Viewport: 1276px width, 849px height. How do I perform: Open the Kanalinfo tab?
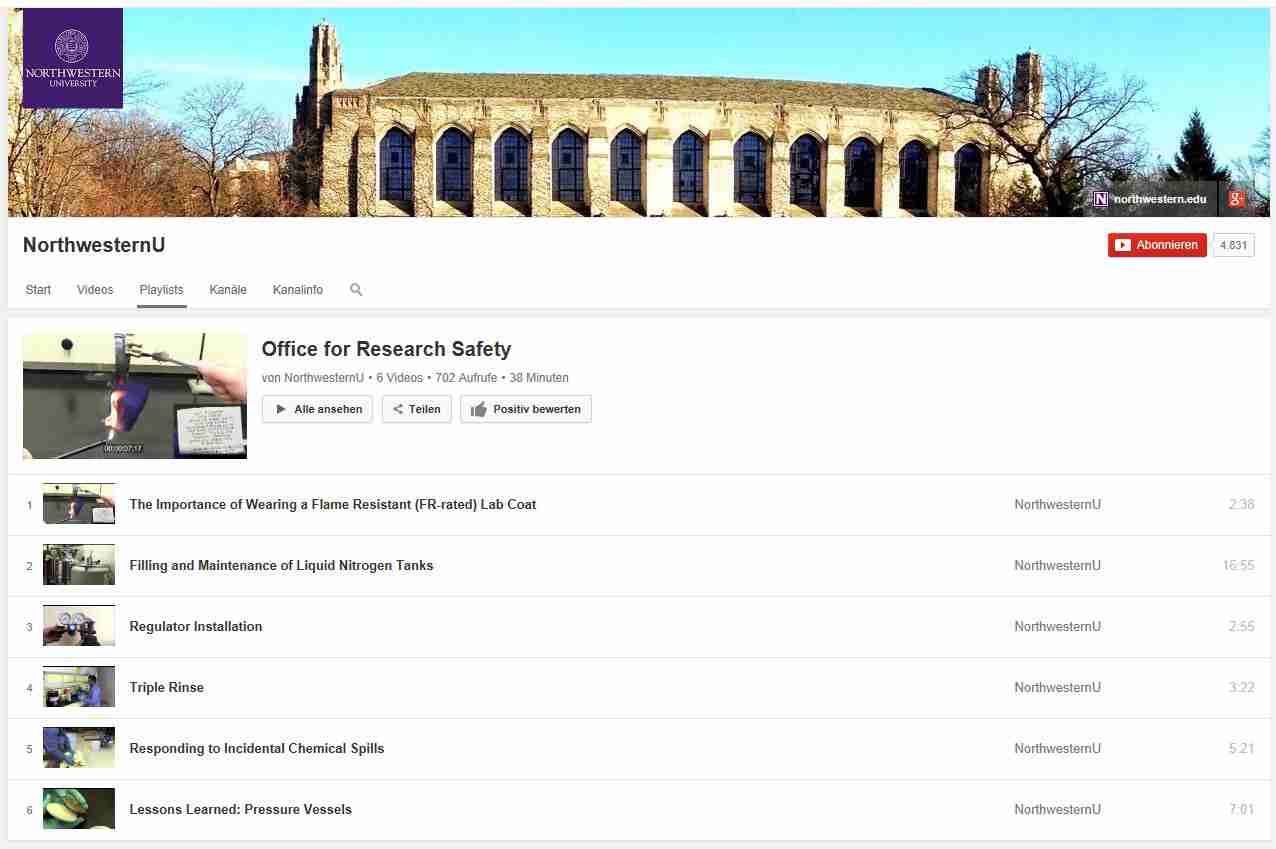(298, 290)
